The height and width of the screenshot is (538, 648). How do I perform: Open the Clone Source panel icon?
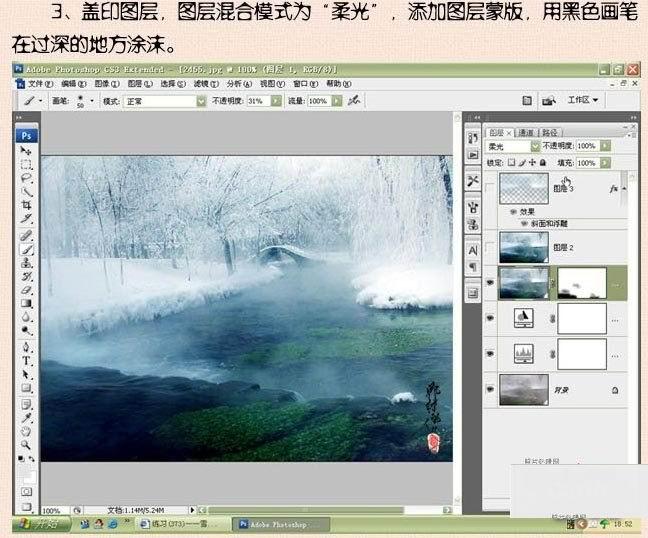pos(473,225)
